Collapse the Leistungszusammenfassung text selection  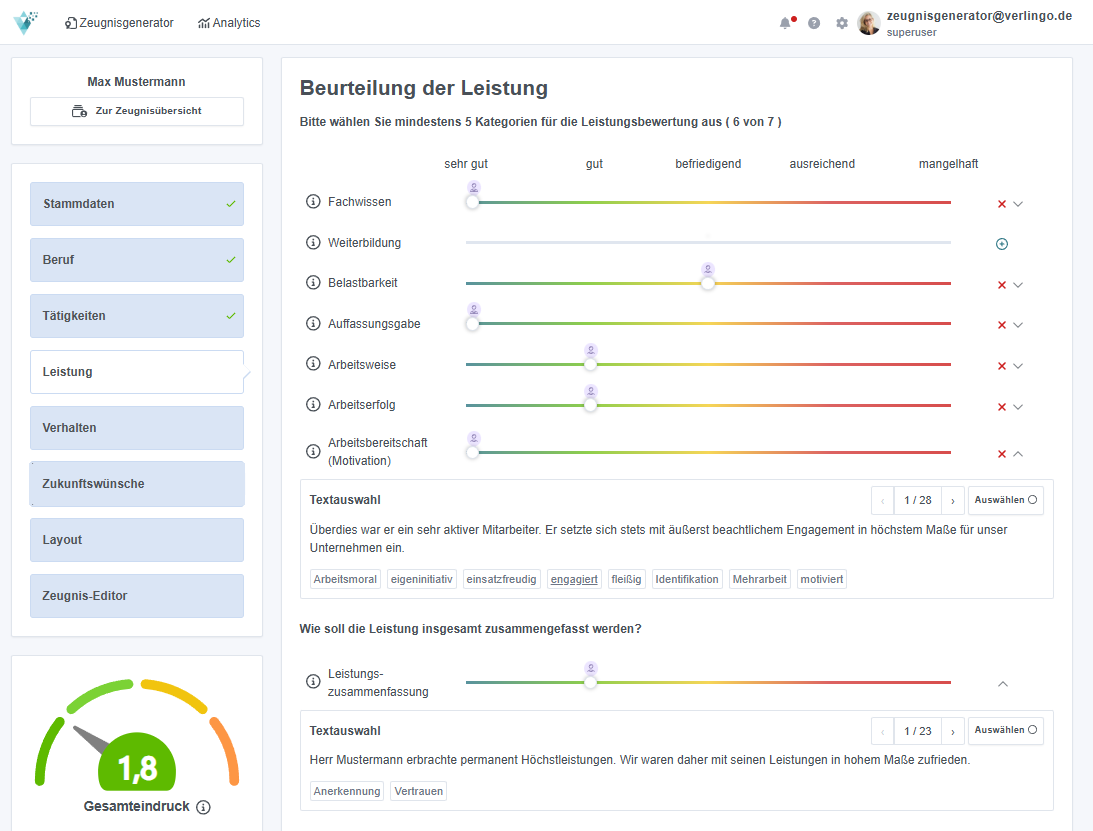(1003, 684)
